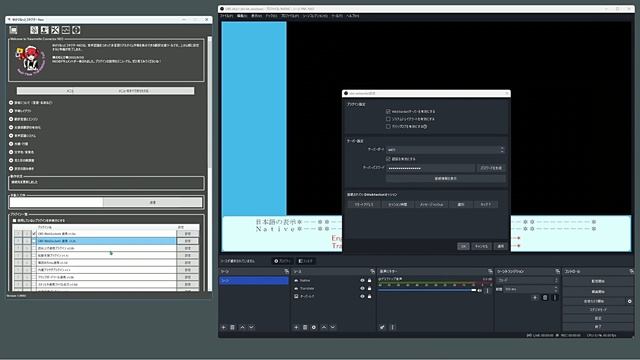
Task: Add a new scene with the plus icon in OBS Scenes dock
Action: (x=223, y=327)
